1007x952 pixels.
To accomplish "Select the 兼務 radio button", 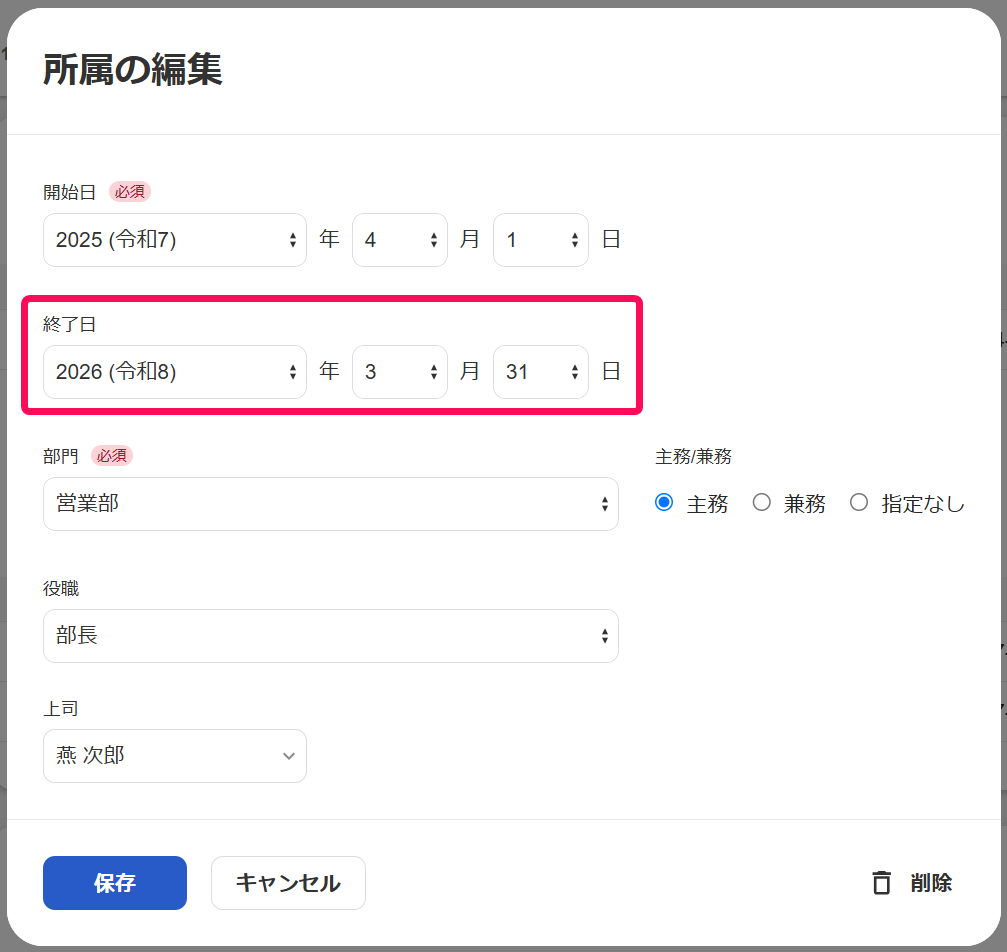I will pos(761,503).
